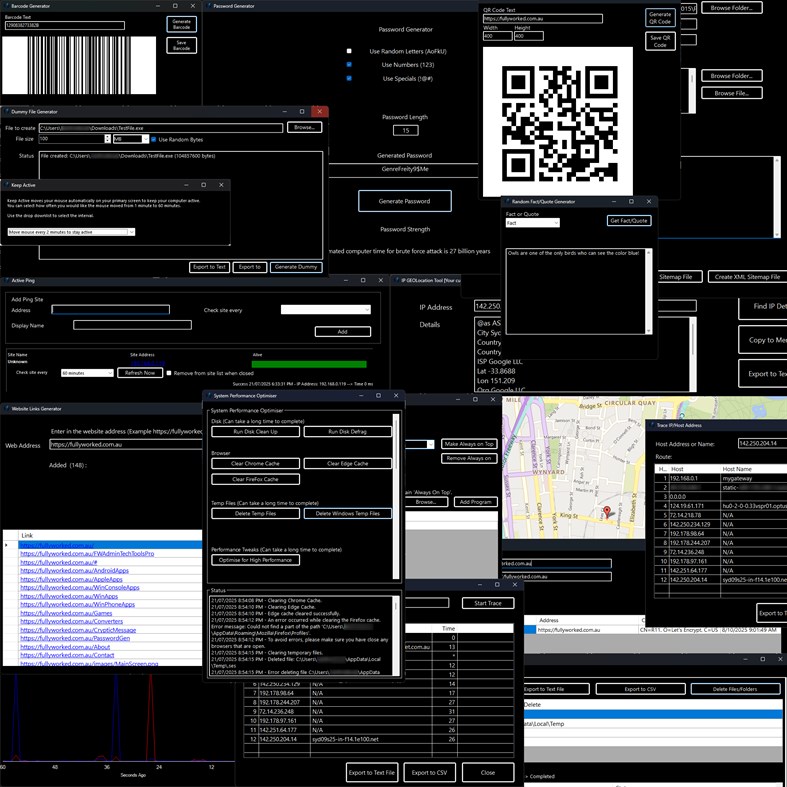787x787 pixels.
Task: Open the MB unit dropdown in Dummy File Generator
Action: pyautogui.click(x=130, y=139)
